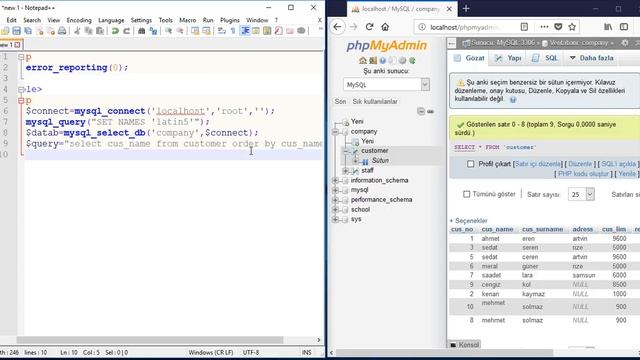640x360 pixels.
Task: Bookmark this page with the star icon
Action: 572,27
